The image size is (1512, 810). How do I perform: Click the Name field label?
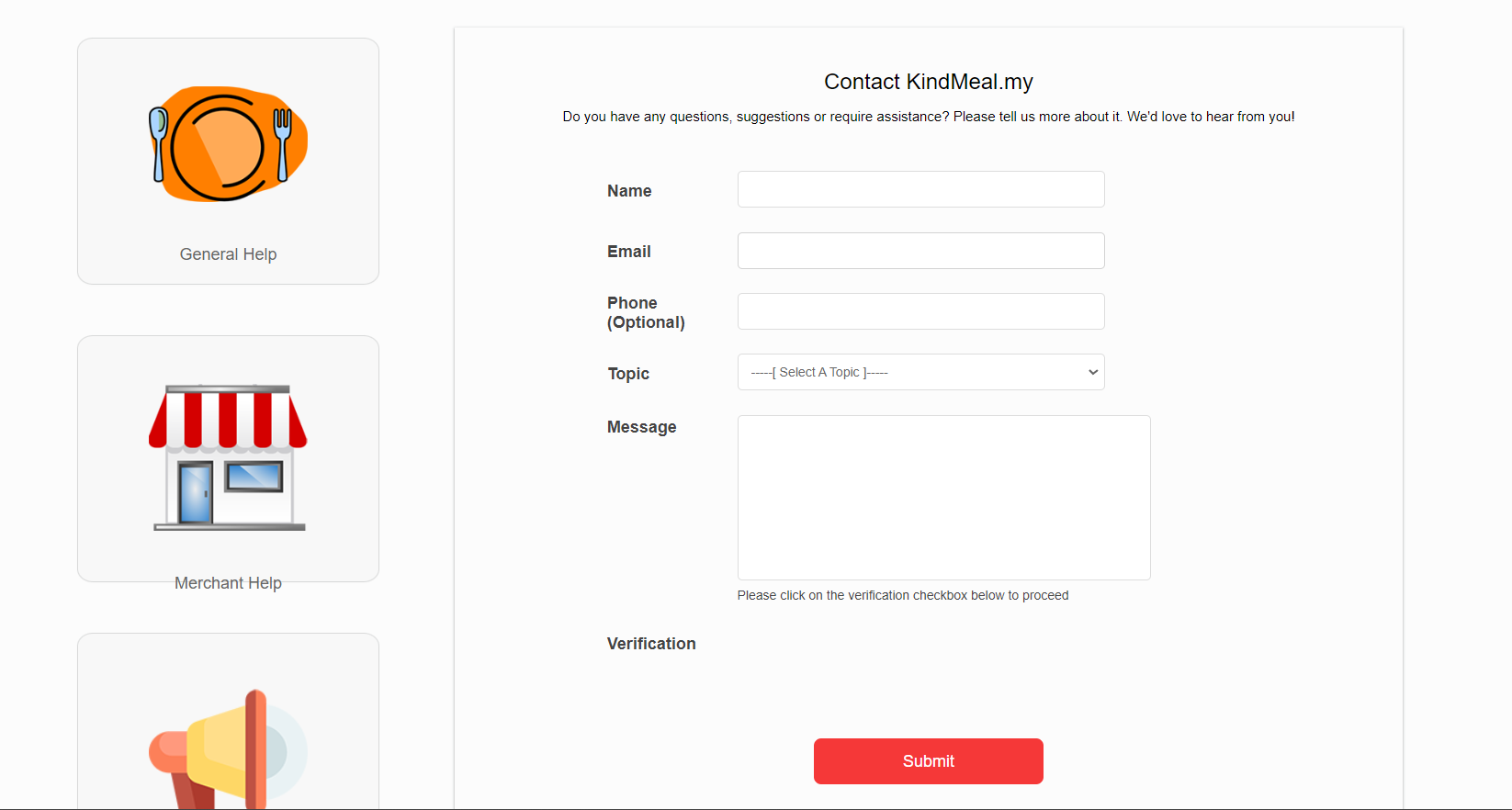tap(629, 191)
